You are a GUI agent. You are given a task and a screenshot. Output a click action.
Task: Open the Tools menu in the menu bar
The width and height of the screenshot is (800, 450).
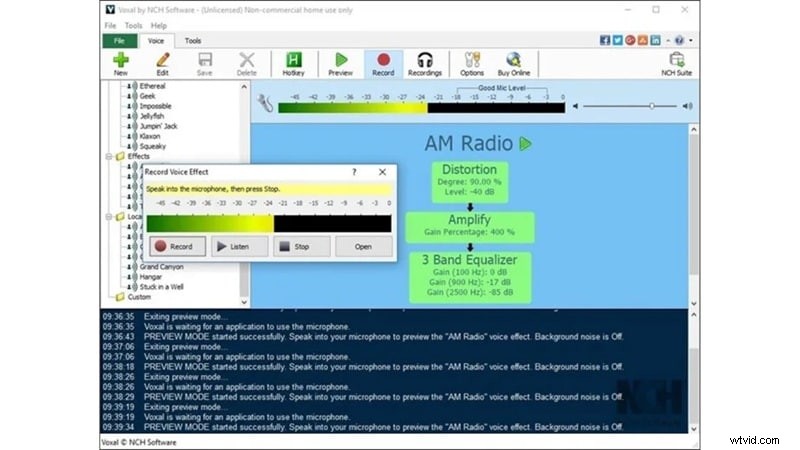pyautogui.click(x=135, y=24)
